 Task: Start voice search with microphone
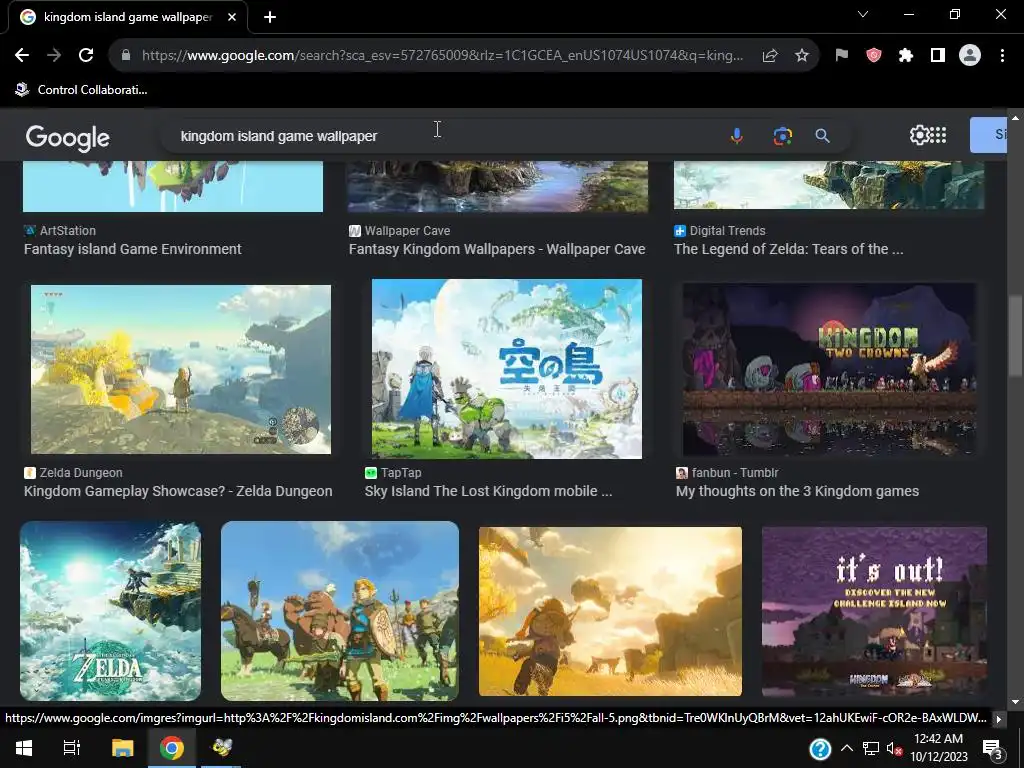(x=737, y=136)
